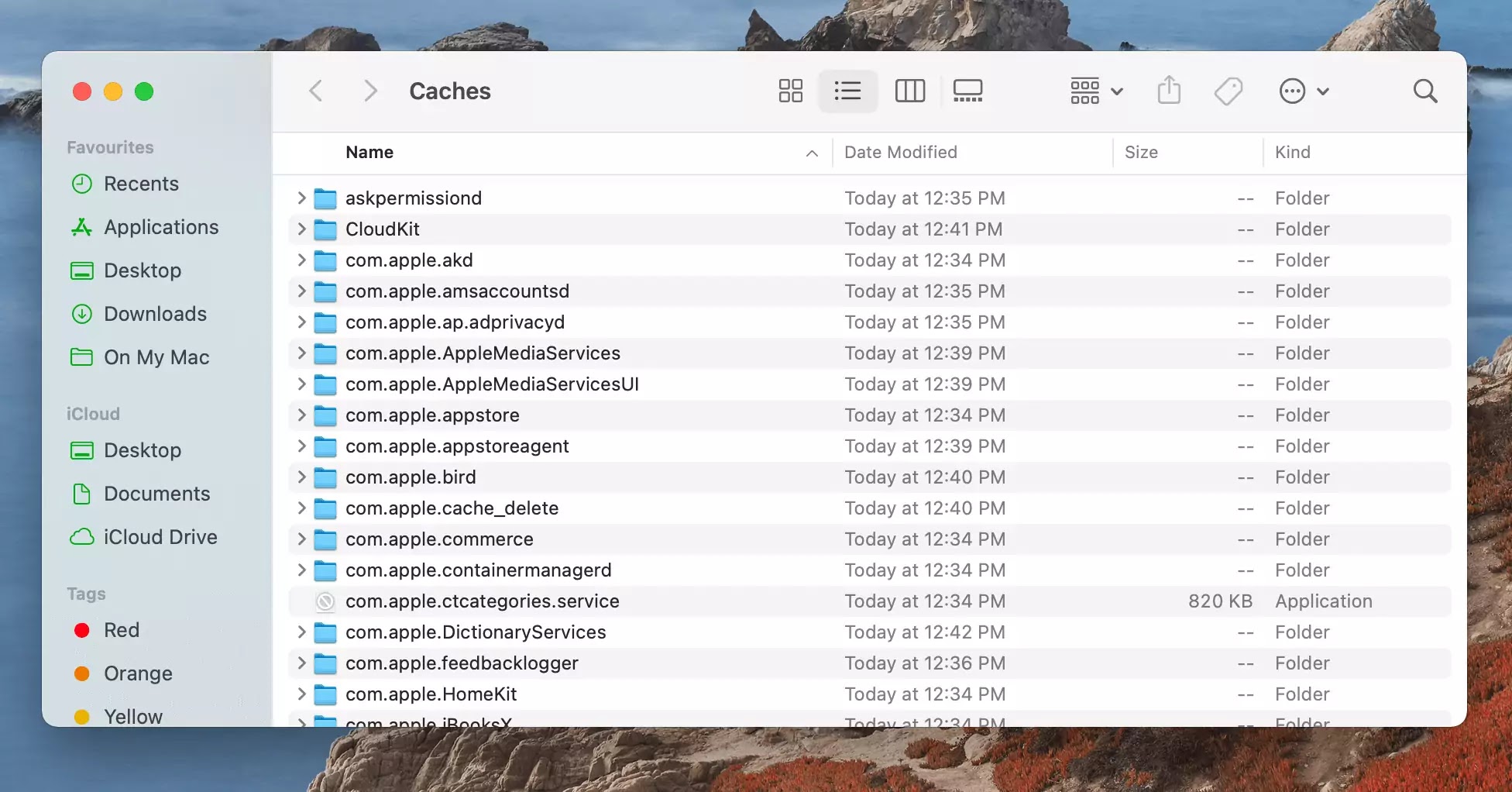Open the search magnifier
The image size is (1512, 792).
click(x=1425, y=91)
